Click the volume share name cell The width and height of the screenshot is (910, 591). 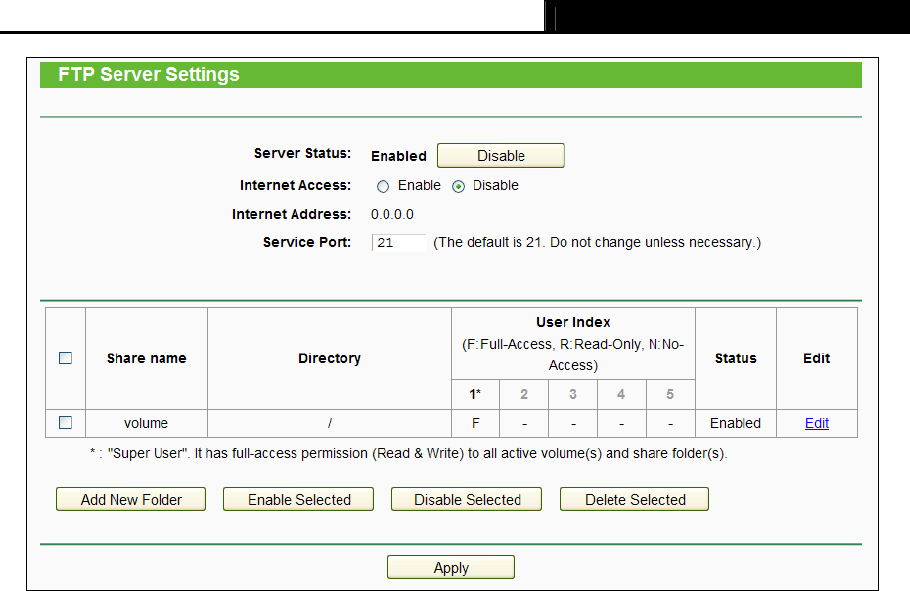click(146, 423)
